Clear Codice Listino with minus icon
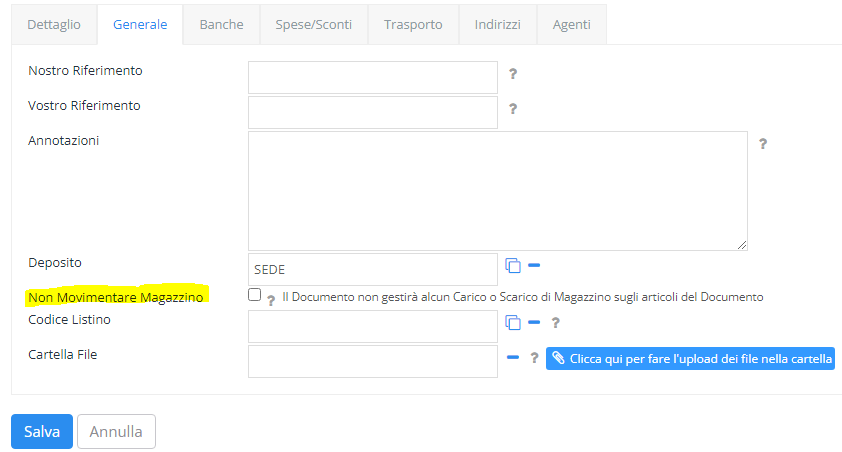 point(534,322)
